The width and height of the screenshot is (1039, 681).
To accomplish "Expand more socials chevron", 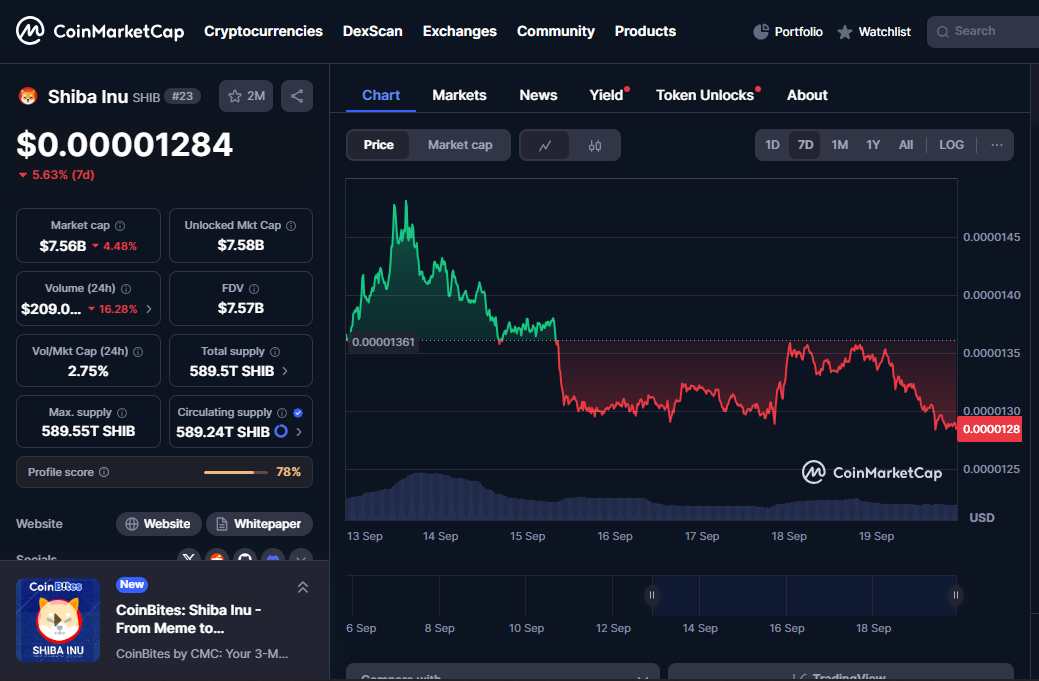I will click(x=301, y=557).
